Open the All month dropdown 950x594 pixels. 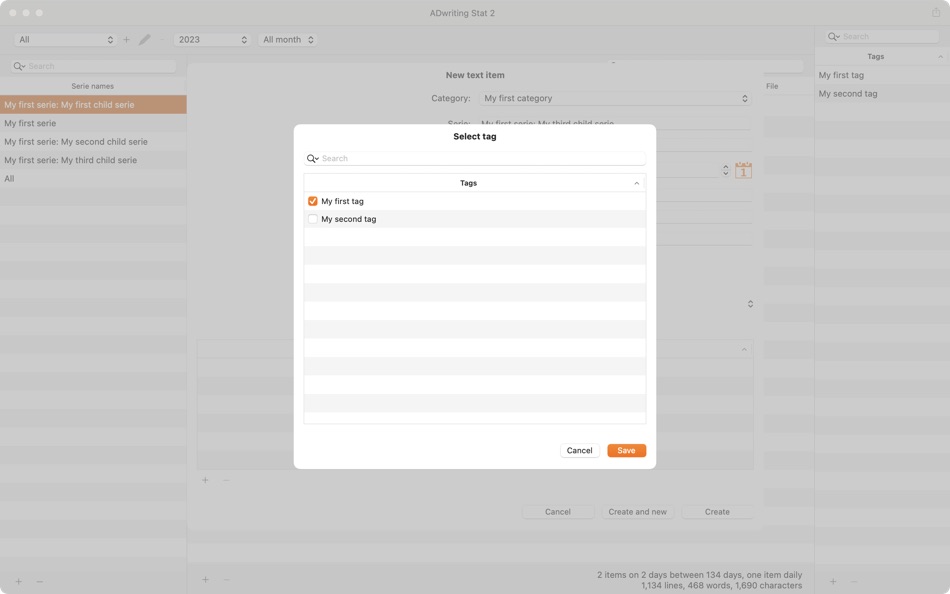click(x=288, y=39)
